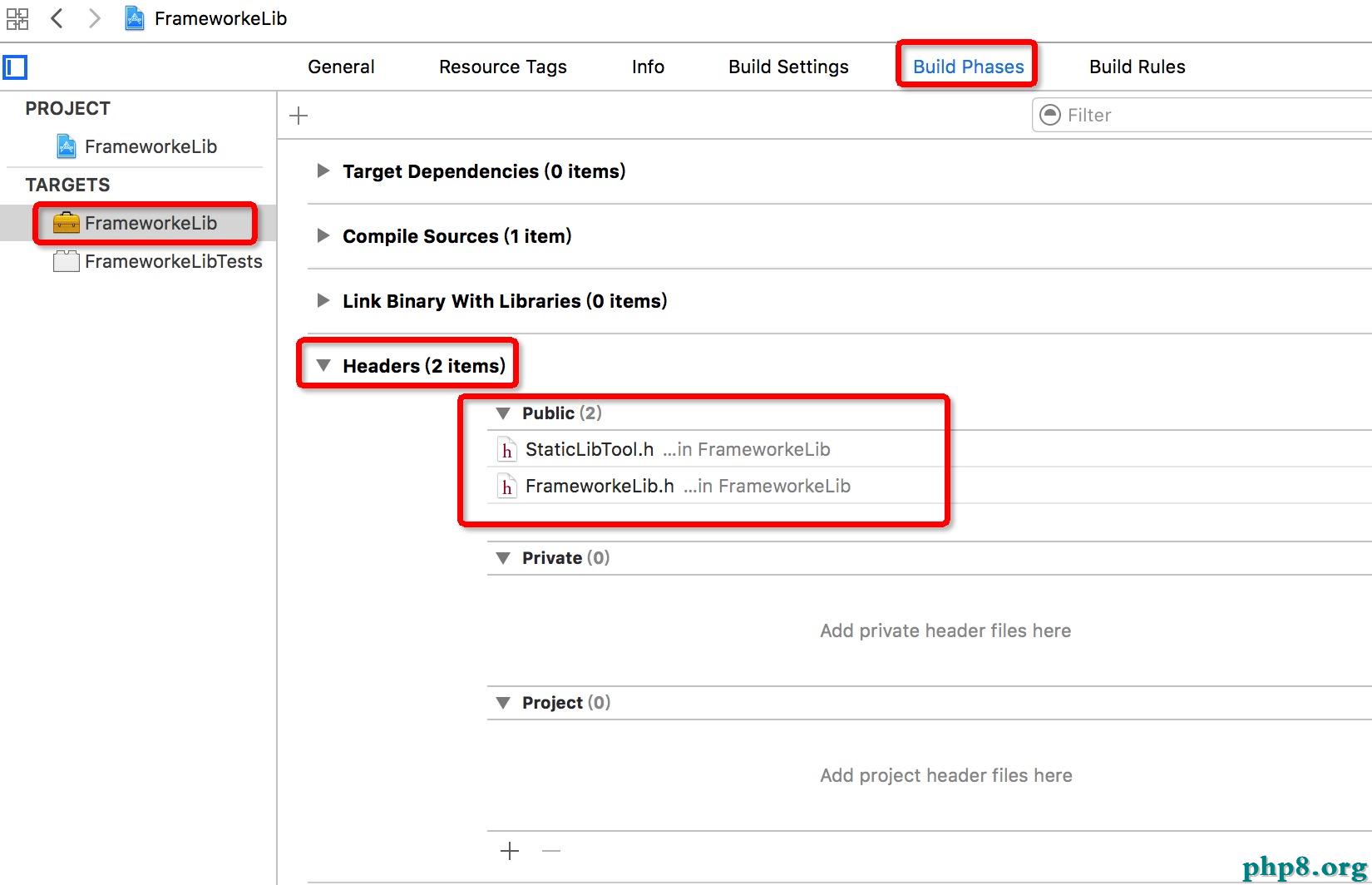This screenshot has width=1372, height=885.
Task: Open the Build Rules tab
Action: point(1137,67)
